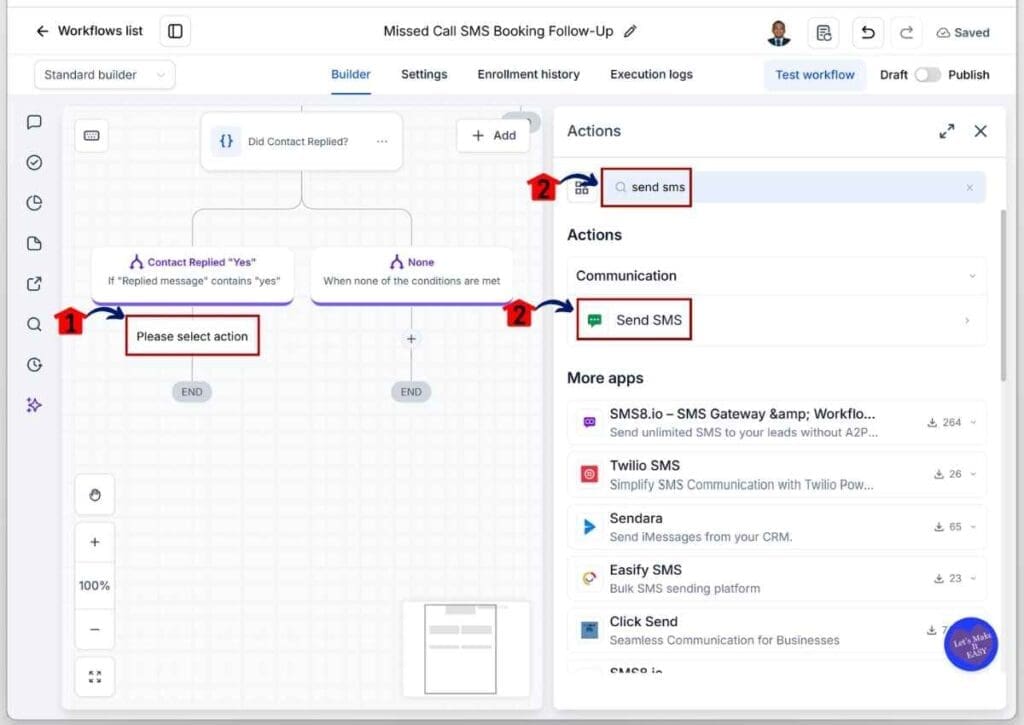1024x725 pixels.
Task: Switch to the Settings tab
Action: 424,74
